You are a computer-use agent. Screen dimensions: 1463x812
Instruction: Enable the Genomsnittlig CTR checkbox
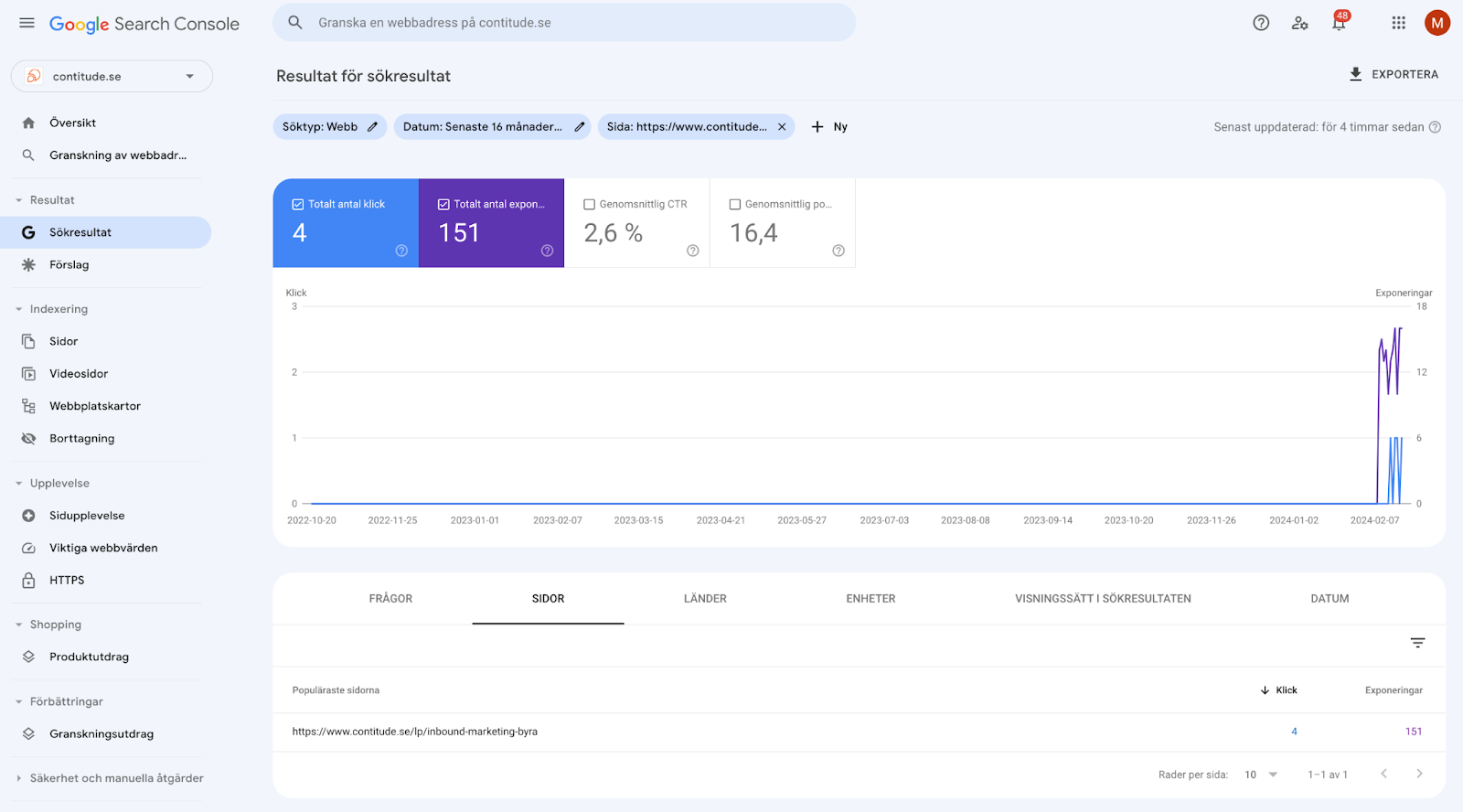[590, 205]
